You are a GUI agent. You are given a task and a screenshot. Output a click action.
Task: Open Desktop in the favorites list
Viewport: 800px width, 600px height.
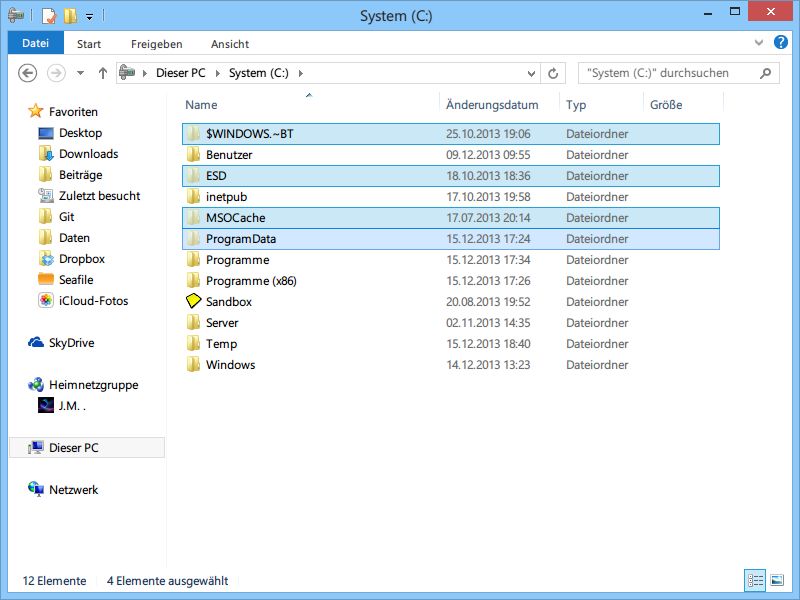tap(80, 133)
